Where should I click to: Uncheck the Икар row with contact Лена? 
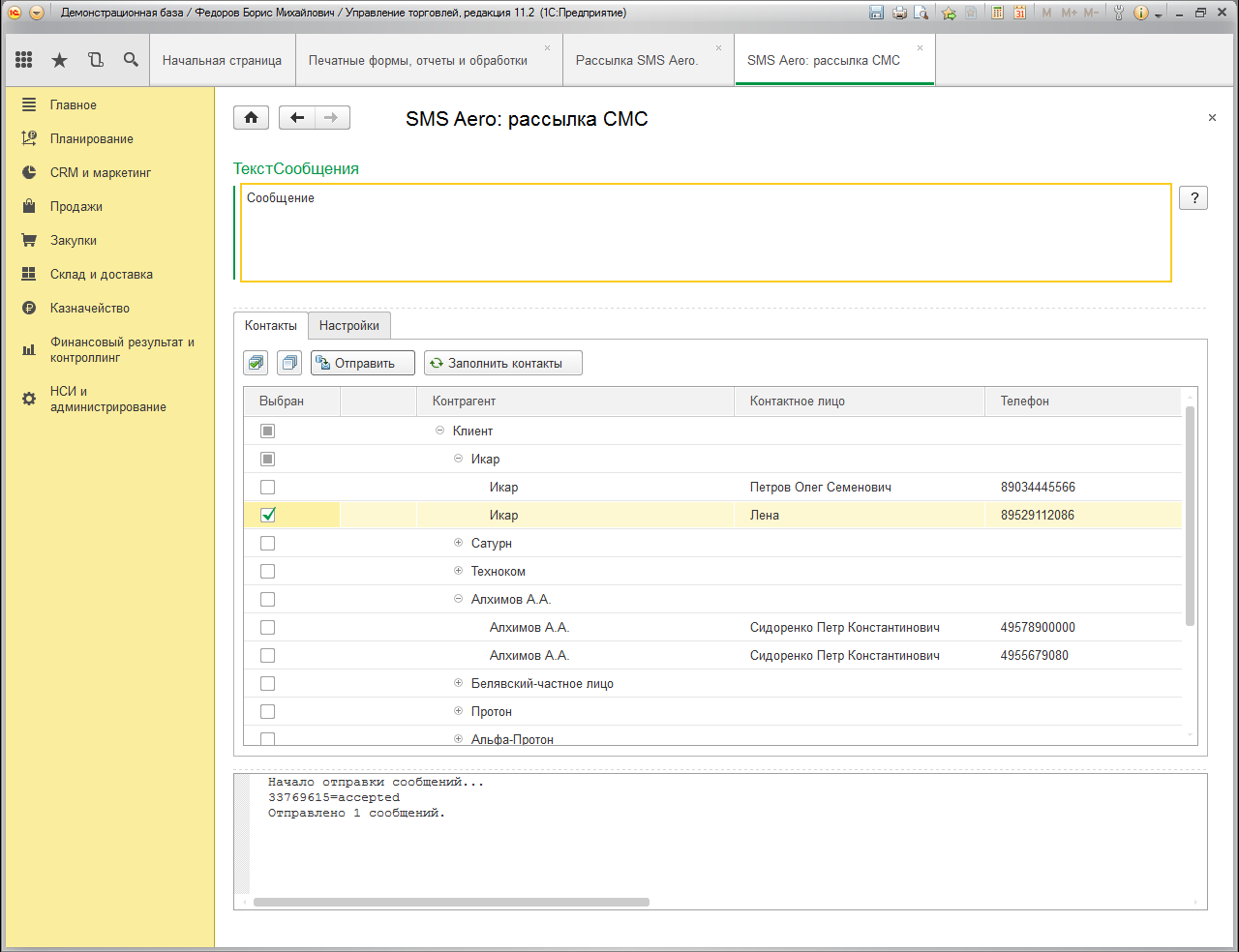[268, 515]
